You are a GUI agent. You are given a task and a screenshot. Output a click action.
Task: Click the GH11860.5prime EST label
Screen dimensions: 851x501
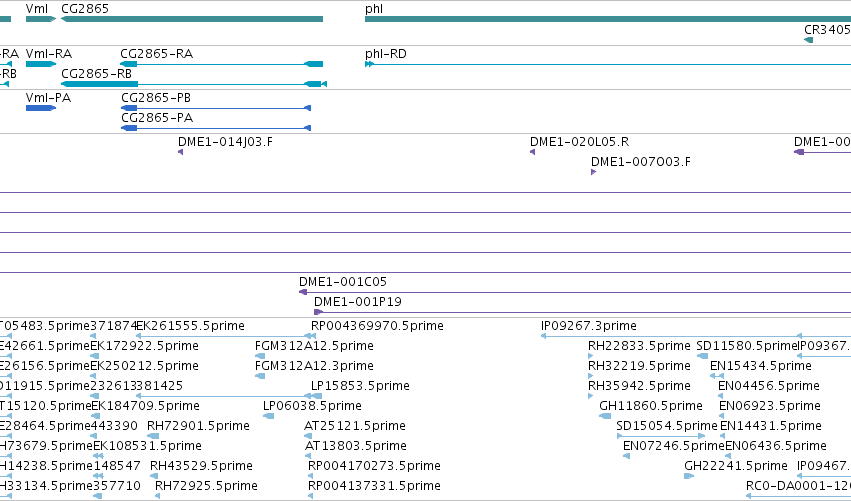pos(651,406)
